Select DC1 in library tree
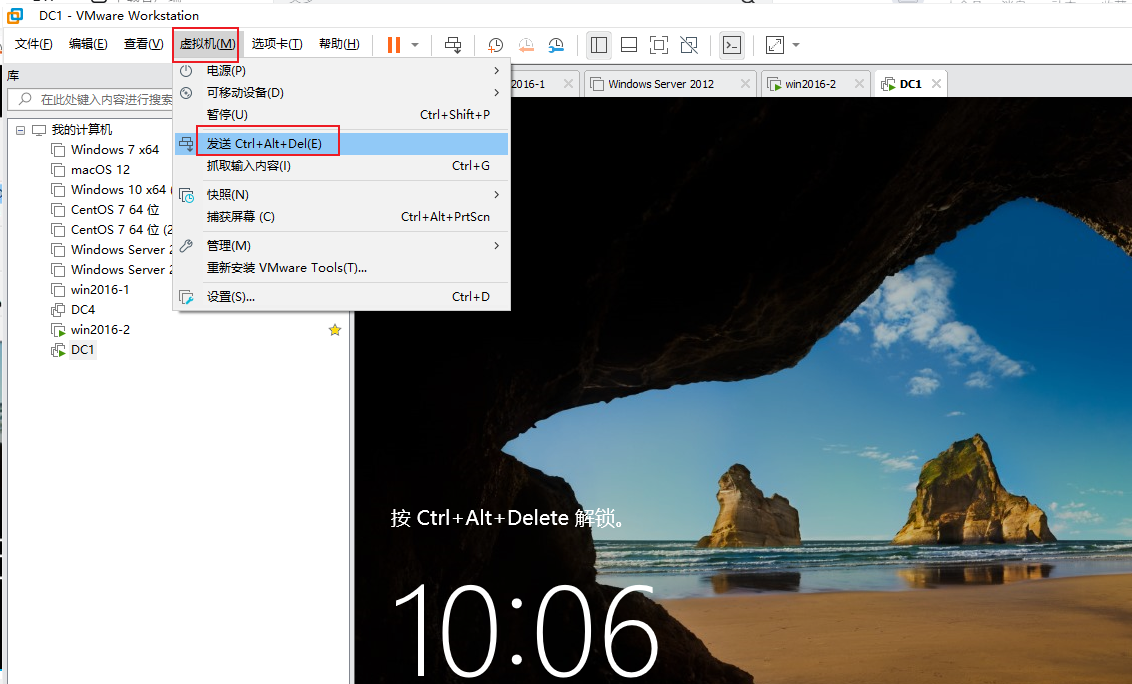 pyautogui.click(x=82, y=350)
